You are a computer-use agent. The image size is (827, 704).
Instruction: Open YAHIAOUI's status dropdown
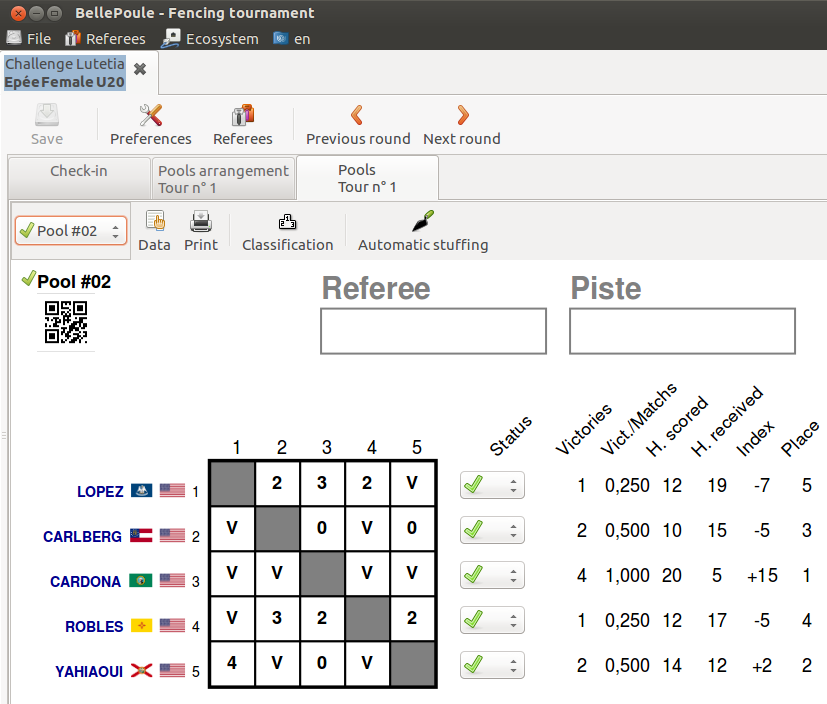(x=492, y=665)
